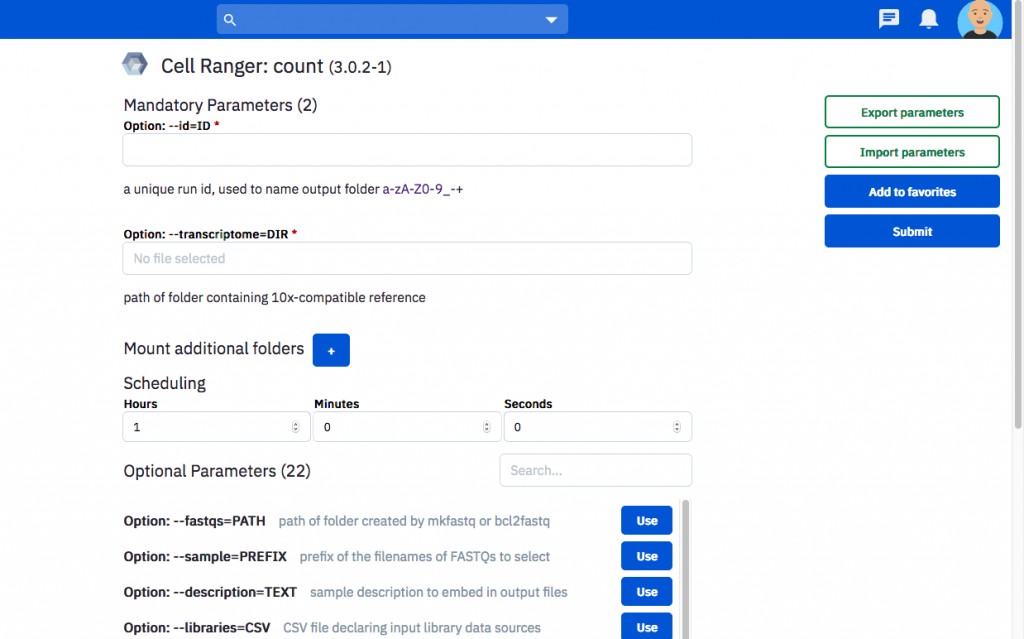Viewport: 1024px width, 639px height.
Task: Click 'prefix of the filenames of FASTQs to select'
Action: point(424,557)
